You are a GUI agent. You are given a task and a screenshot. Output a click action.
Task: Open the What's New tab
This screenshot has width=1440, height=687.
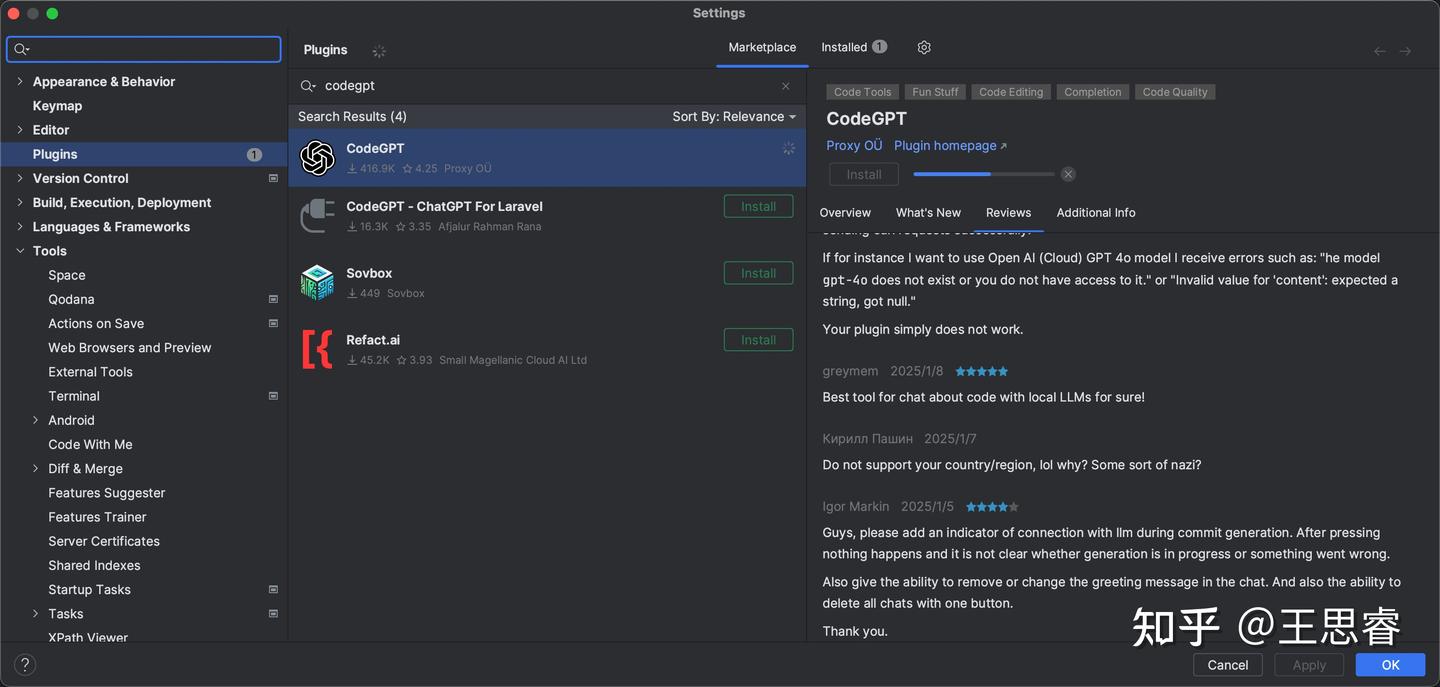(928, 213)
